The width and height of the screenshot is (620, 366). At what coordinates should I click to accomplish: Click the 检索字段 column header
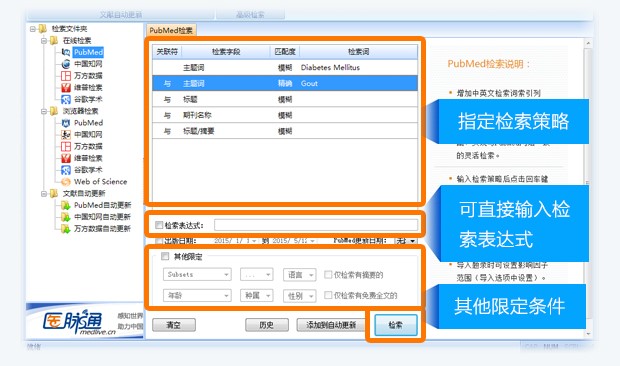coord(226,52)
